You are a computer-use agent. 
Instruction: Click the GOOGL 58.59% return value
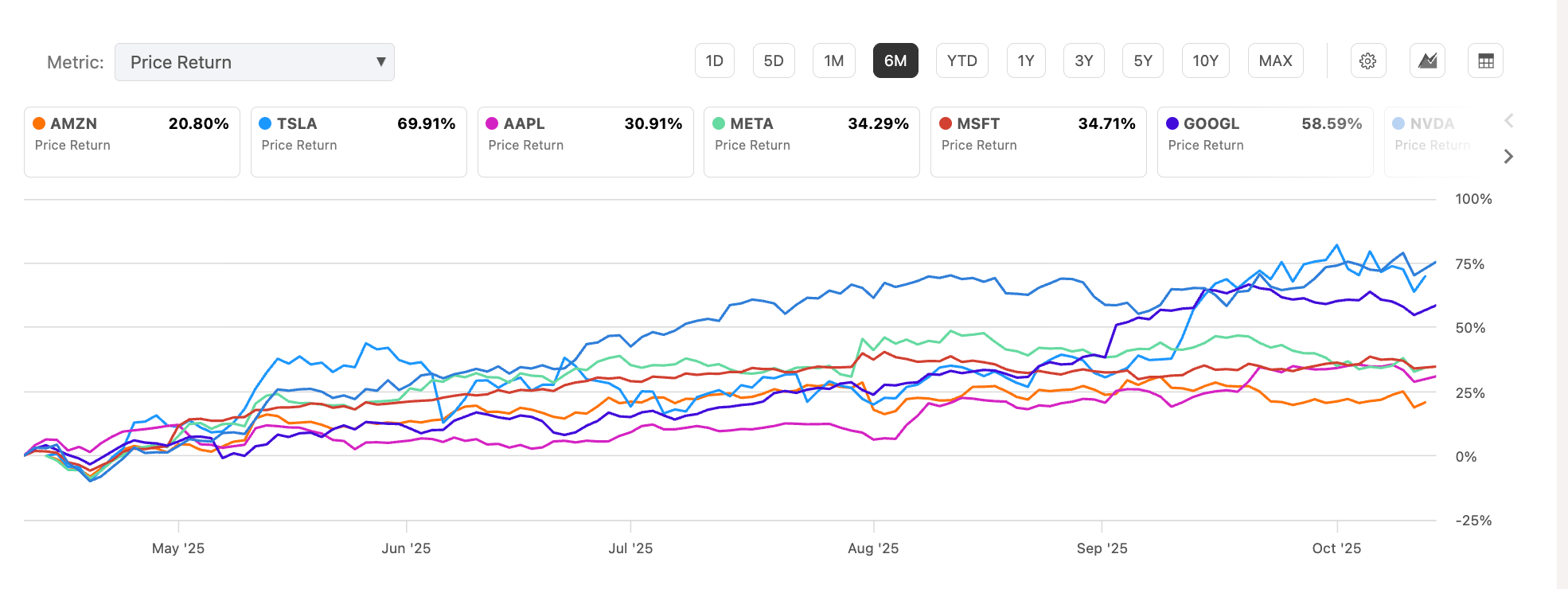(x=1332, y=123)
